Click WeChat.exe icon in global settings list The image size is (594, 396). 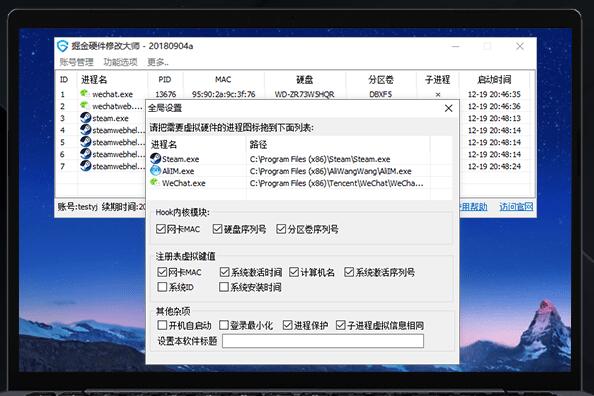pyautogui.click(x=155, y=182)
